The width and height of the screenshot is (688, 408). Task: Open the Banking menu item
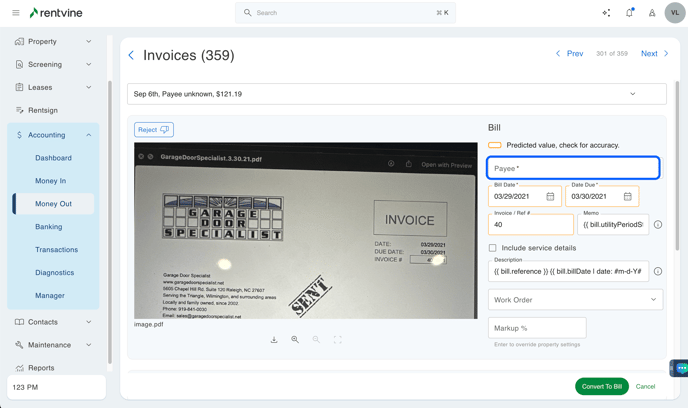(x=49, y=227)
